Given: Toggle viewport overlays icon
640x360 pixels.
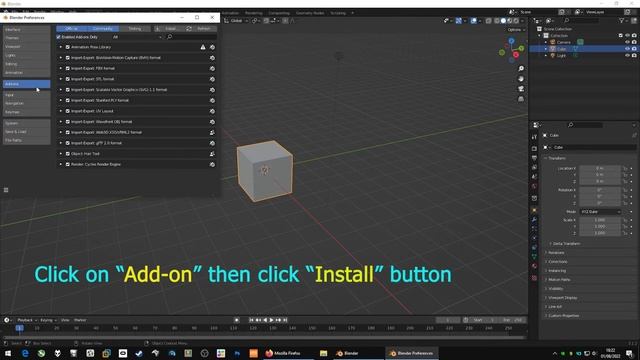Looking at the screenshot, I should point(473,21).
